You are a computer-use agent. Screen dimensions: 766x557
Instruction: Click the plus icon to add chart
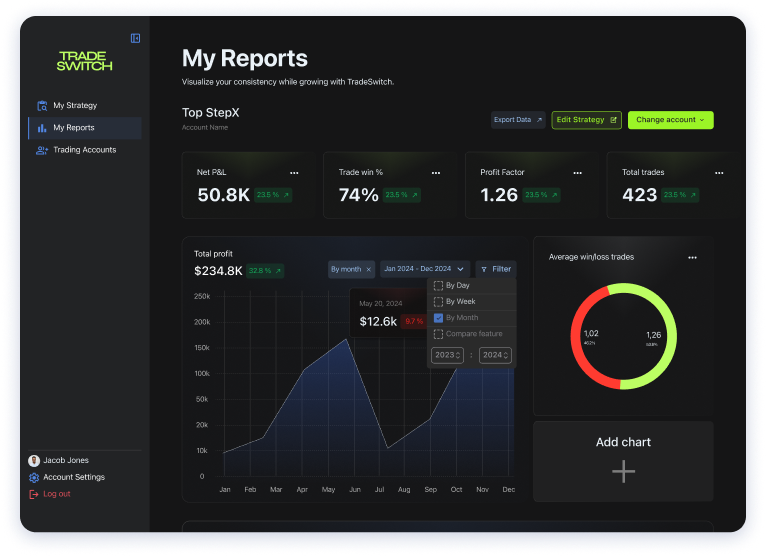click(623, 471)
